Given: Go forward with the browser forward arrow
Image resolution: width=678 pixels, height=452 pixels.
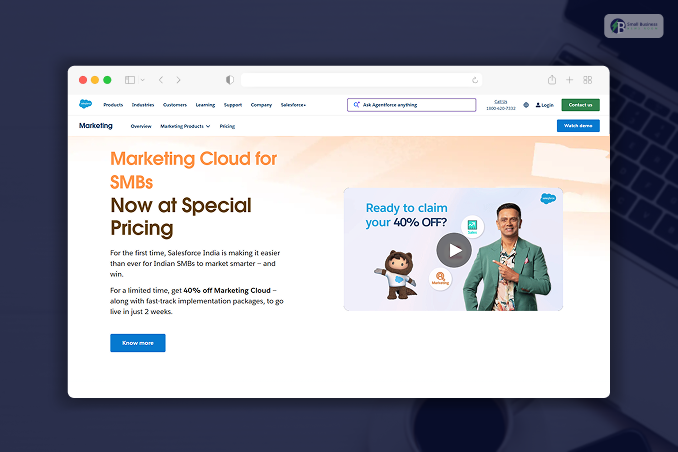Looking at the screenshot, I should (178, 80).
